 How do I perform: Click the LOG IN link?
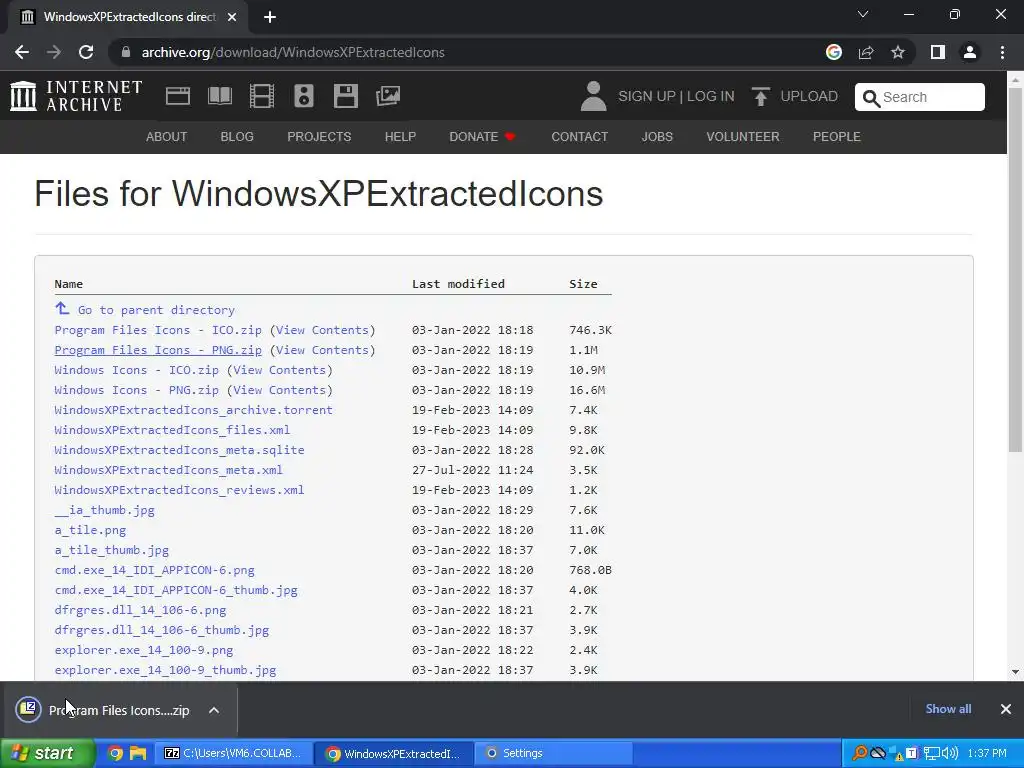(x=711, y=97)
